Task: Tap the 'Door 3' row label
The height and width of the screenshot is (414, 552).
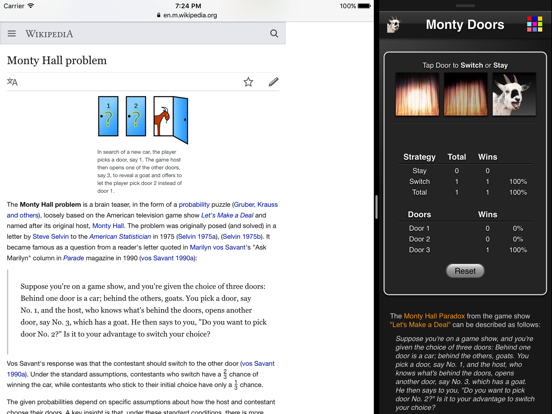Action: point(419,250)
